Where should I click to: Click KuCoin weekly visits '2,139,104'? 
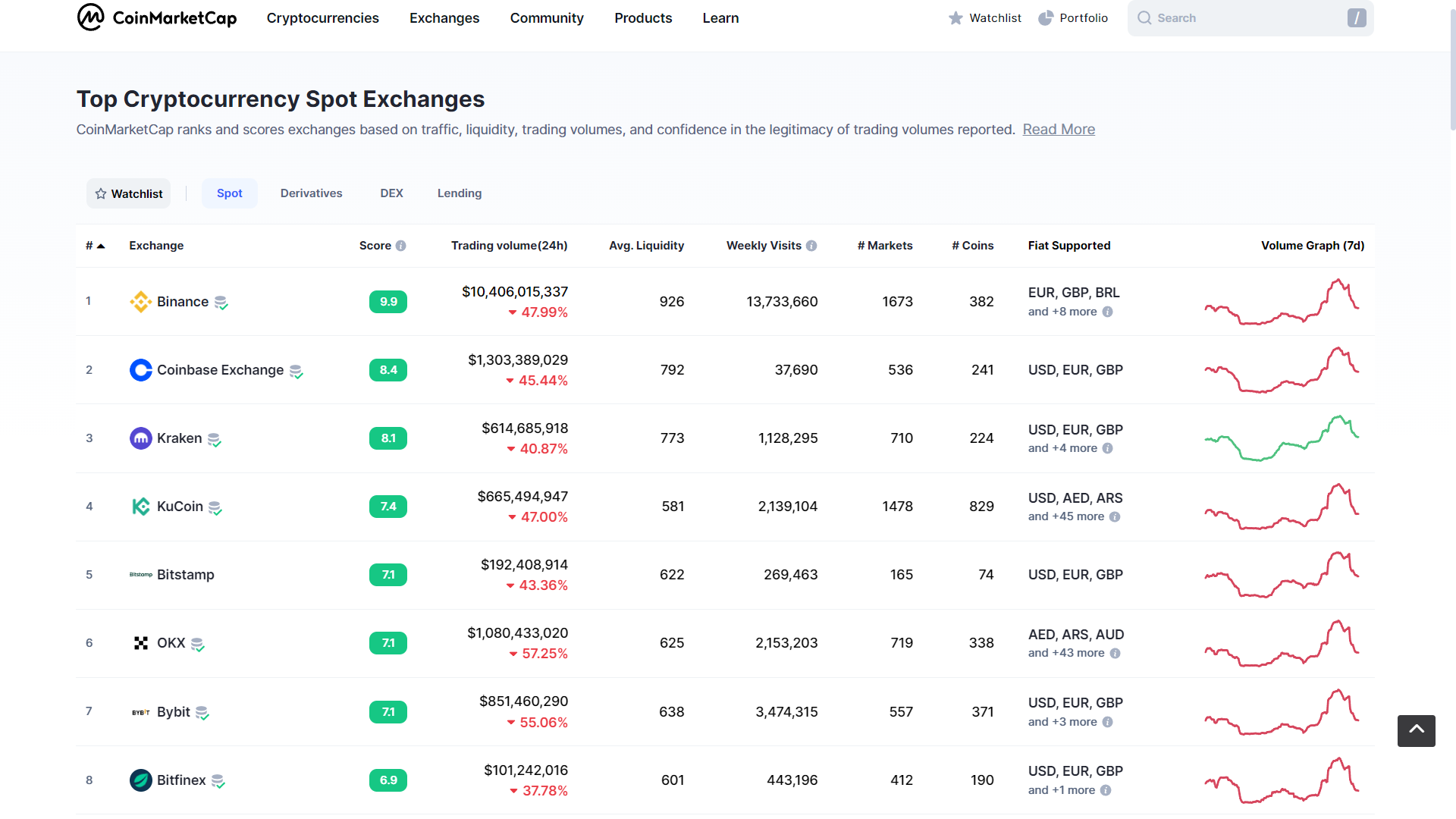(788, 507)
